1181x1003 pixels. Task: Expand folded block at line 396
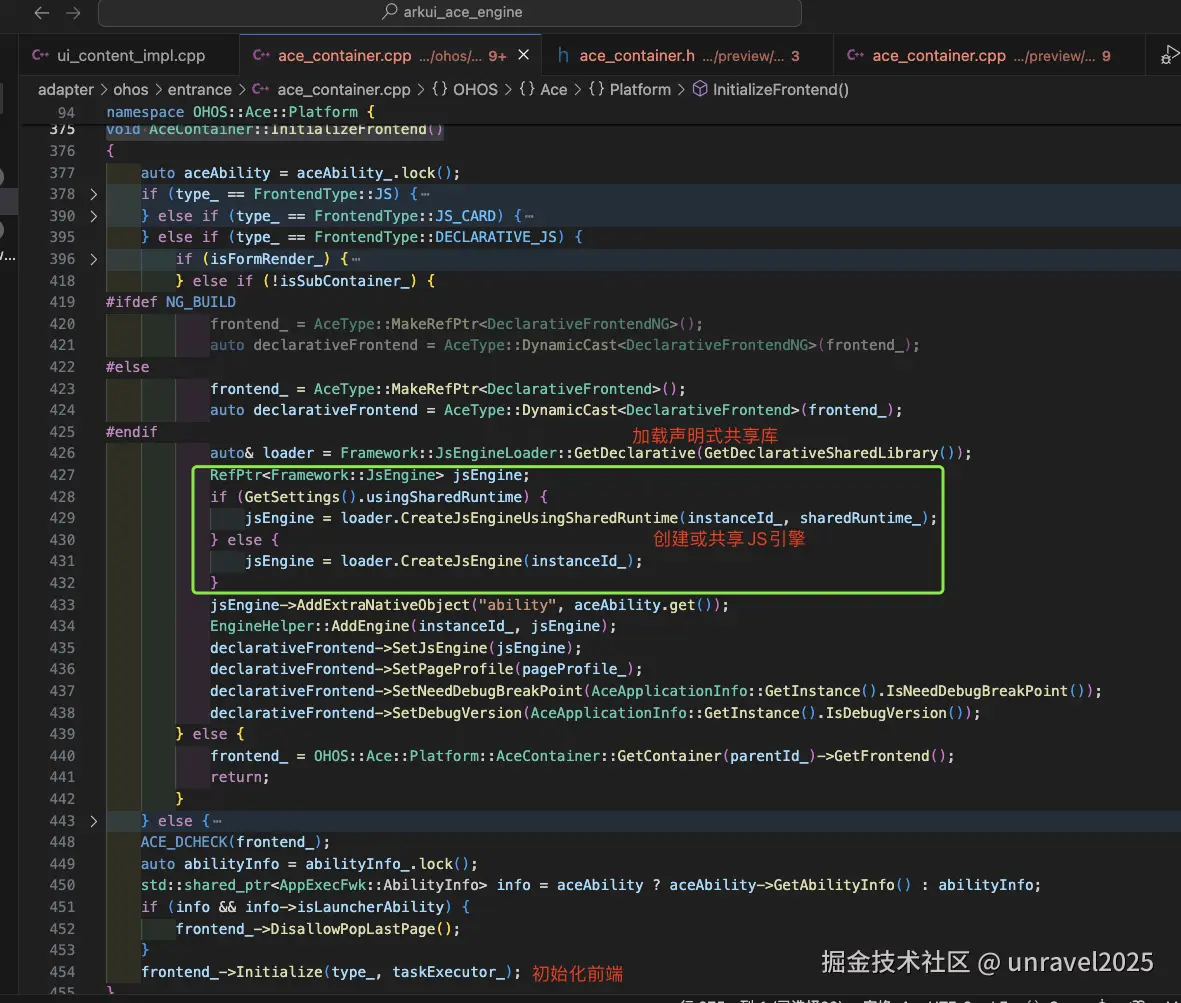pyautogui.click(x=93, y=259)
